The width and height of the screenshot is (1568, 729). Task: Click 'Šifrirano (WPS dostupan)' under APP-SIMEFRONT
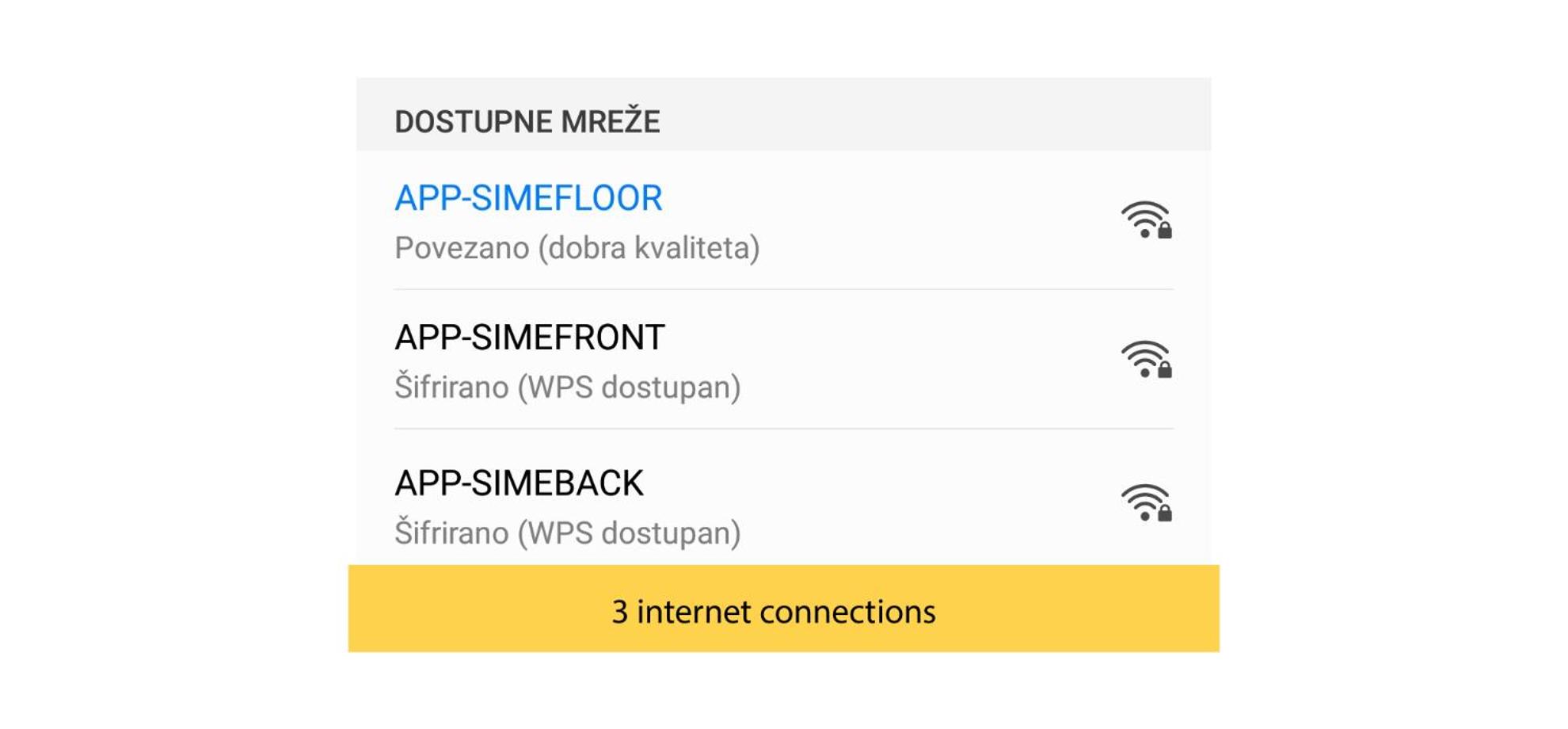pyautogui.click(x=568, y=387)
